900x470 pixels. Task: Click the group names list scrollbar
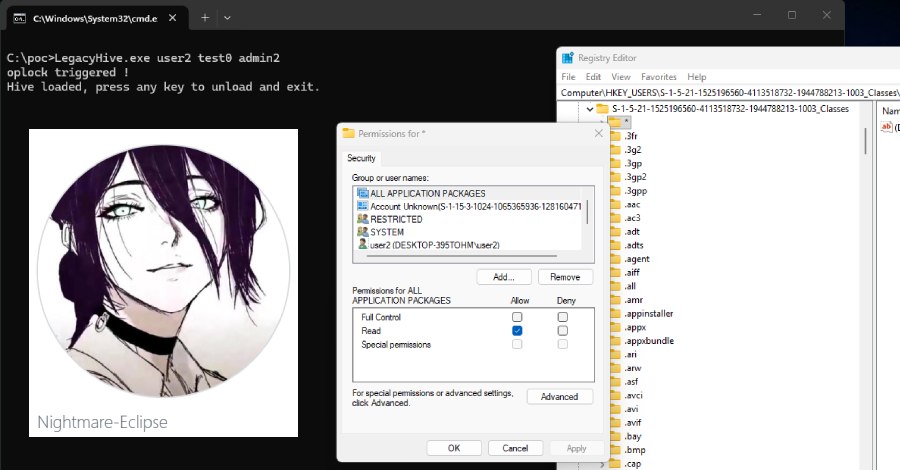pyautogui.click(x=587, y=212)
